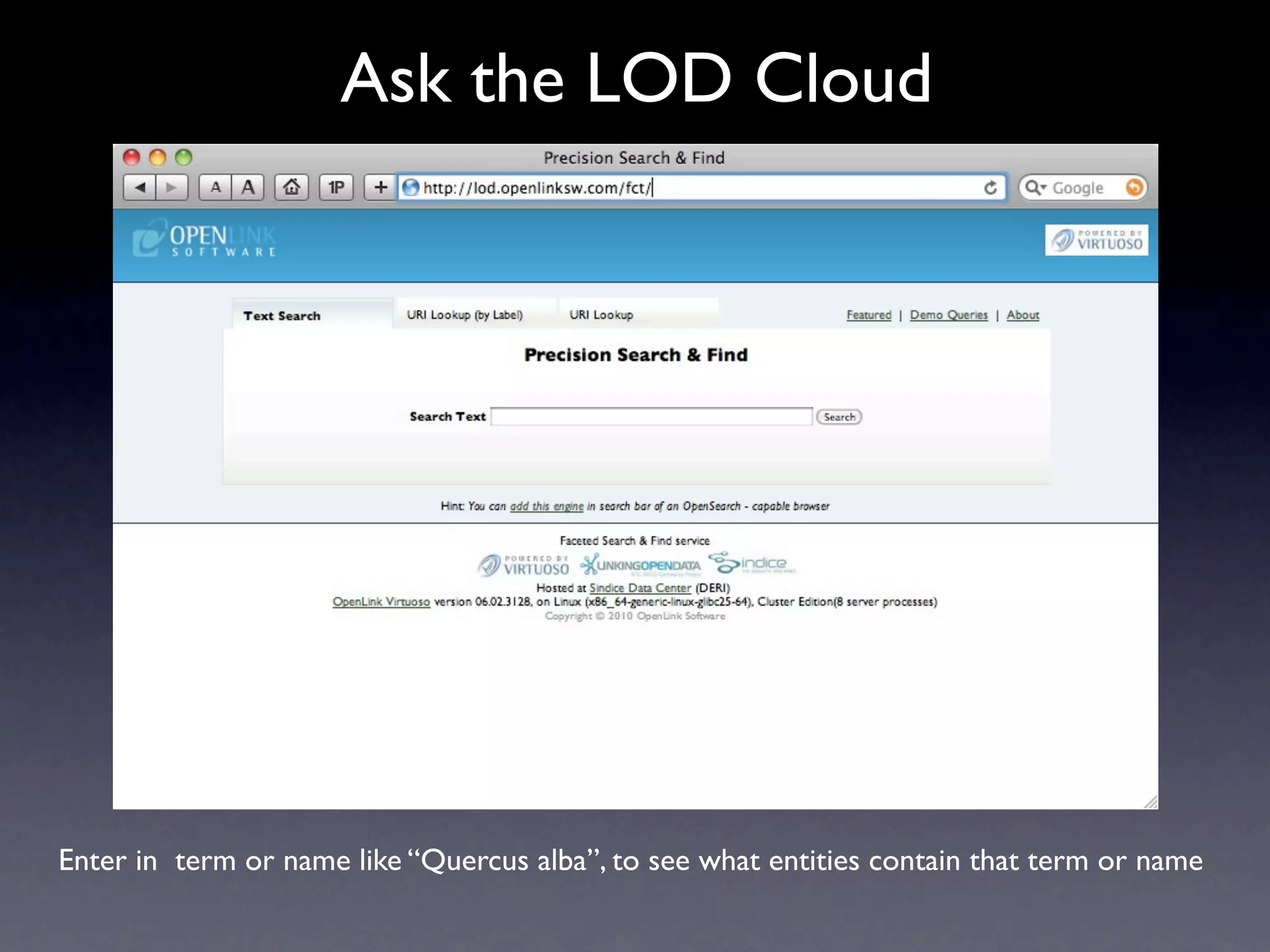This screenshot has width=1270, height=952.
Task: Click the window resize grip corner
Action: (1150, 802)
